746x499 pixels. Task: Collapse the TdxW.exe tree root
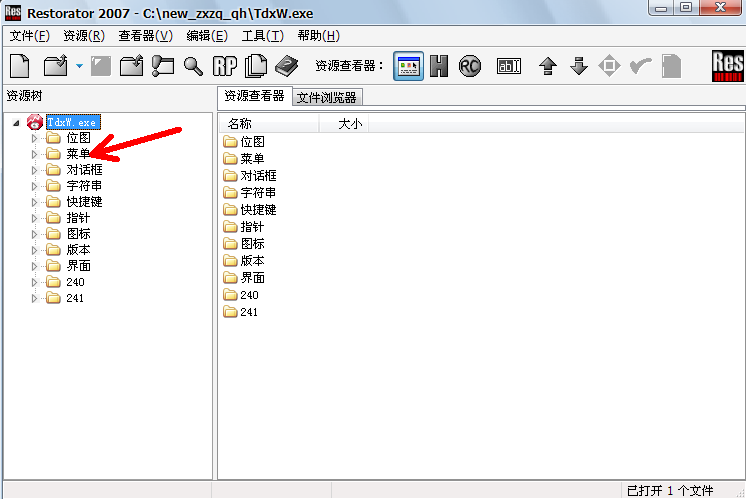(17, 123)
